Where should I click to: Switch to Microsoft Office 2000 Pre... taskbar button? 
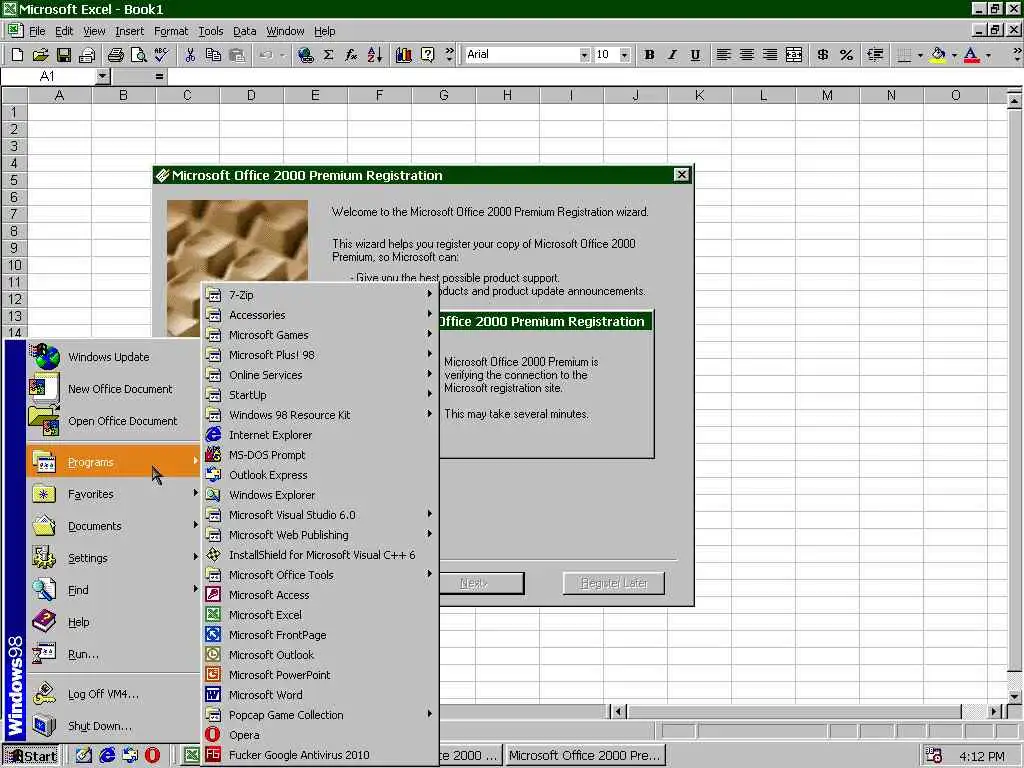[x=585, y=756]
